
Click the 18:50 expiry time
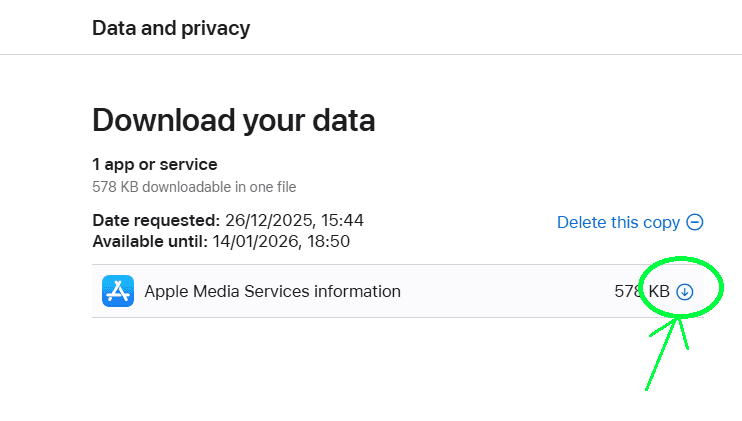tap(330, 241)
